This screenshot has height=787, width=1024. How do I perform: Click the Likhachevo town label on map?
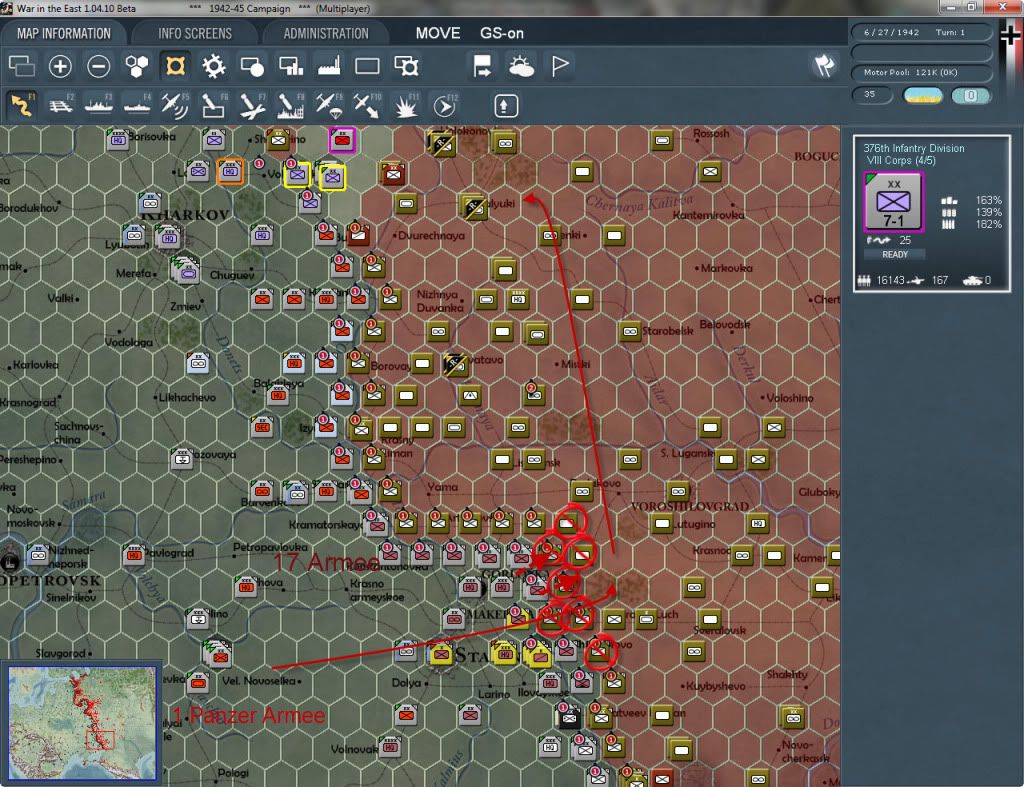187,397
